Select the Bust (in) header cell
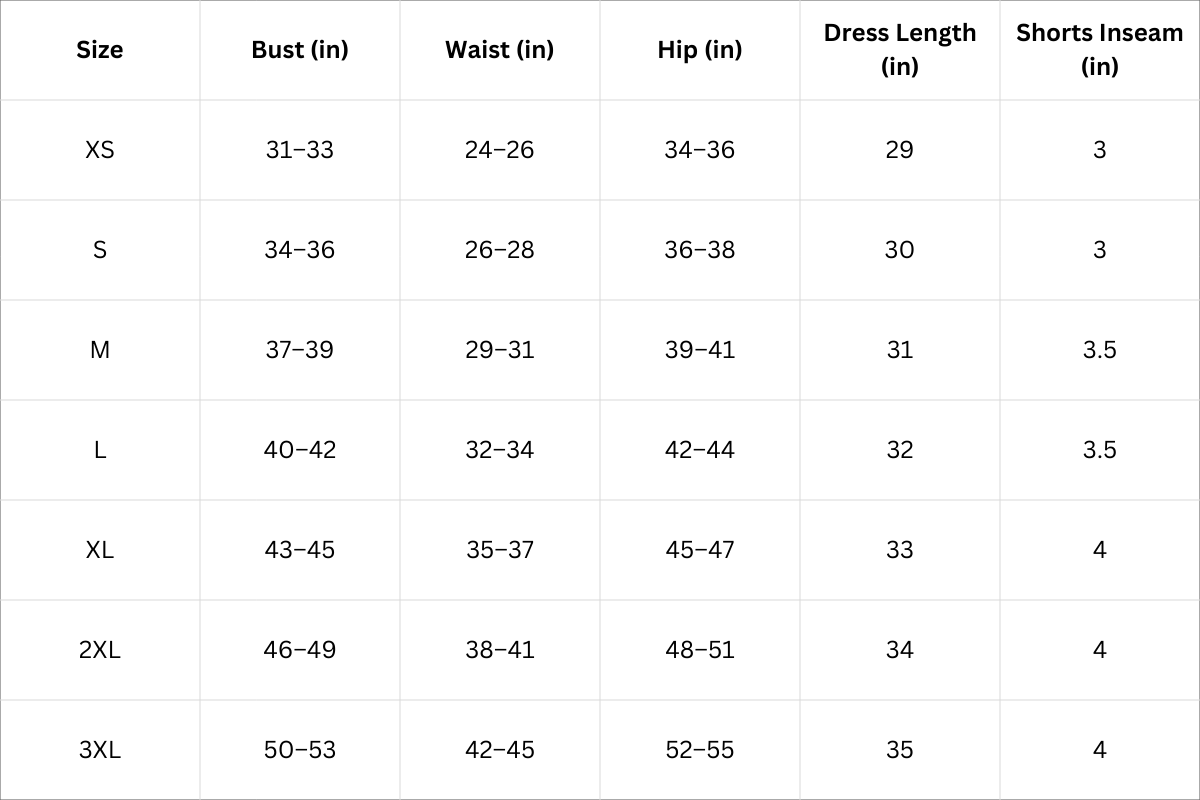This screenshot has width=1200, height=800. [300, 50]
